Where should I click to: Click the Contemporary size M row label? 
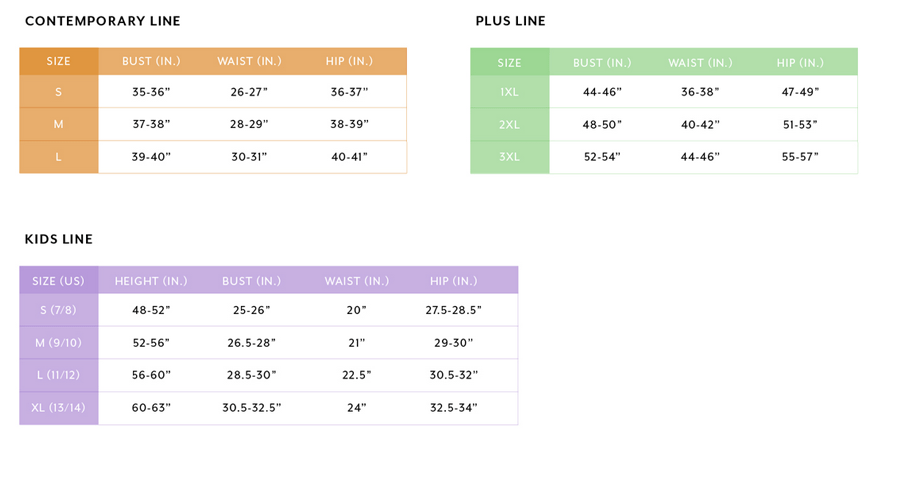point(59,124)
